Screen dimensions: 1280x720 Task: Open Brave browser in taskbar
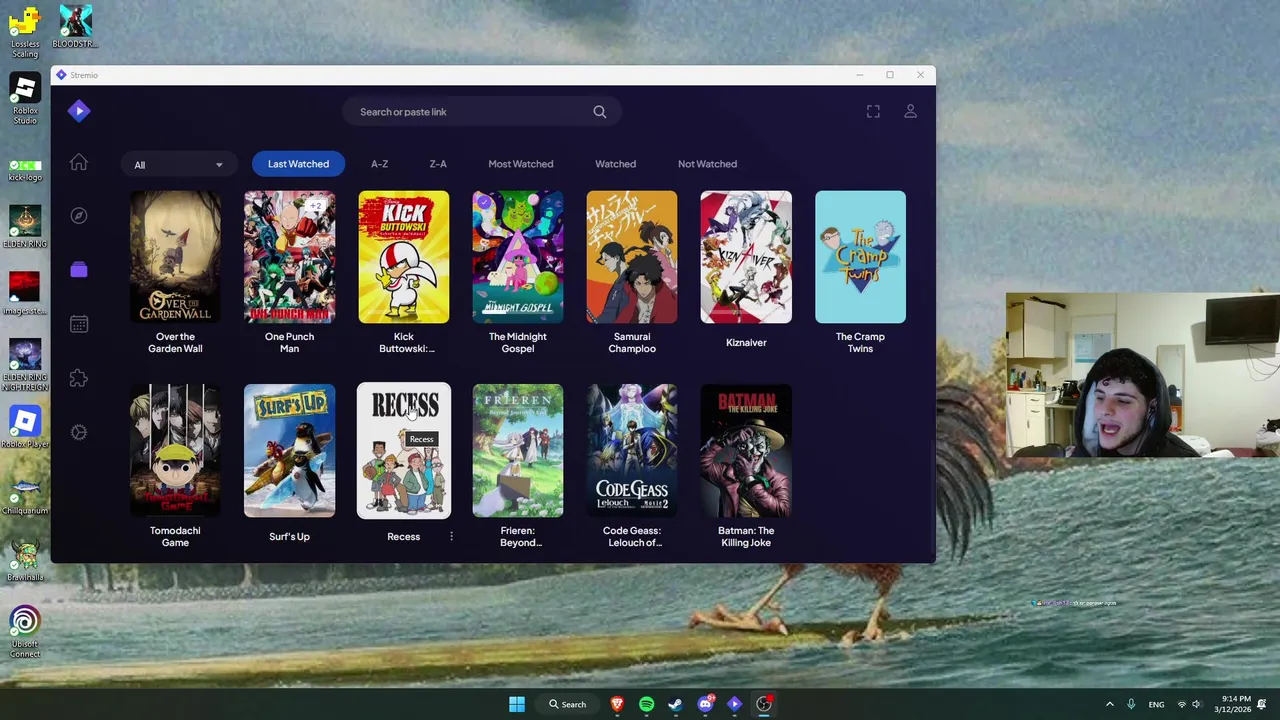coord(617,704)
